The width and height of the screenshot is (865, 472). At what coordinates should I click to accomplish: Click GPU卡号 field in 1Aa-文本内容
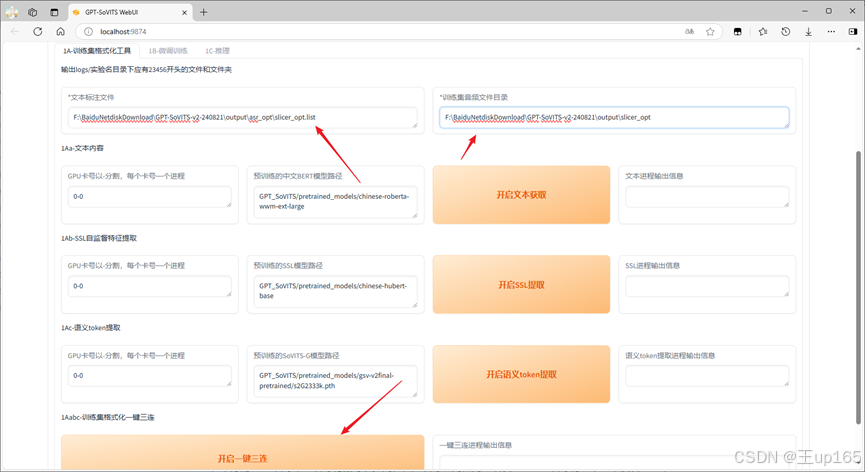click(x=149, y=197)
